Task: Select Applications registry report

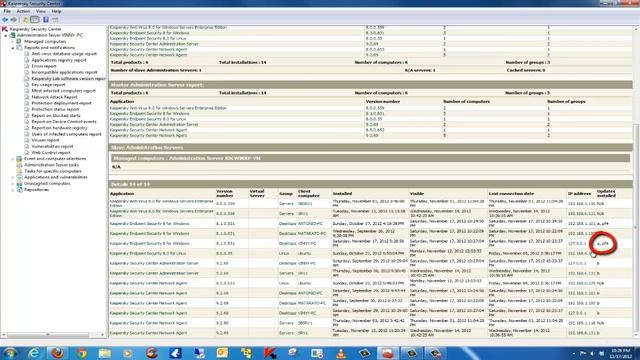Action: click(x=59, y=60)
